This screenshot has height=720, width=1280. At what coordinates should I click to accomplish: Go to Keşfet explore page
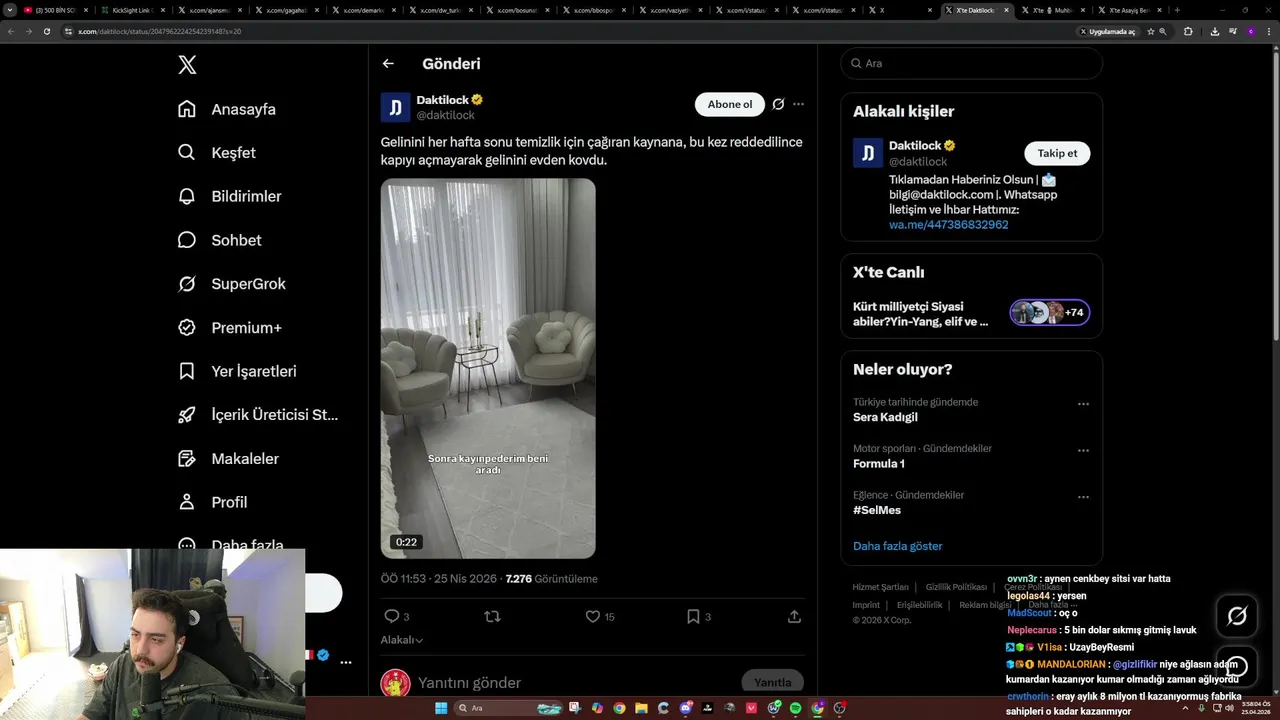click(x=217, y=153)
